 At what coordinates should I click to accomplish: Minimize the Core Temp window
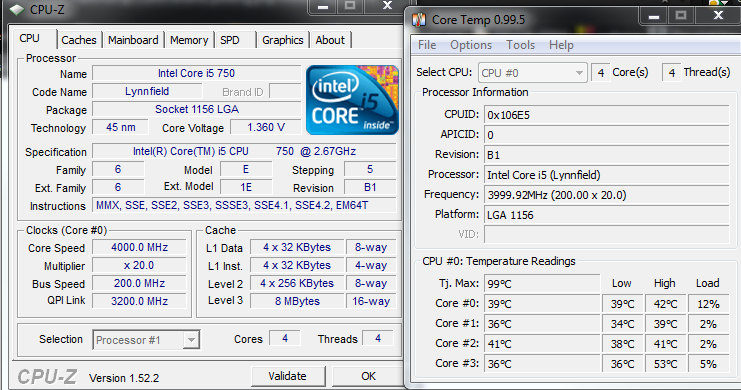click(654, 16)
